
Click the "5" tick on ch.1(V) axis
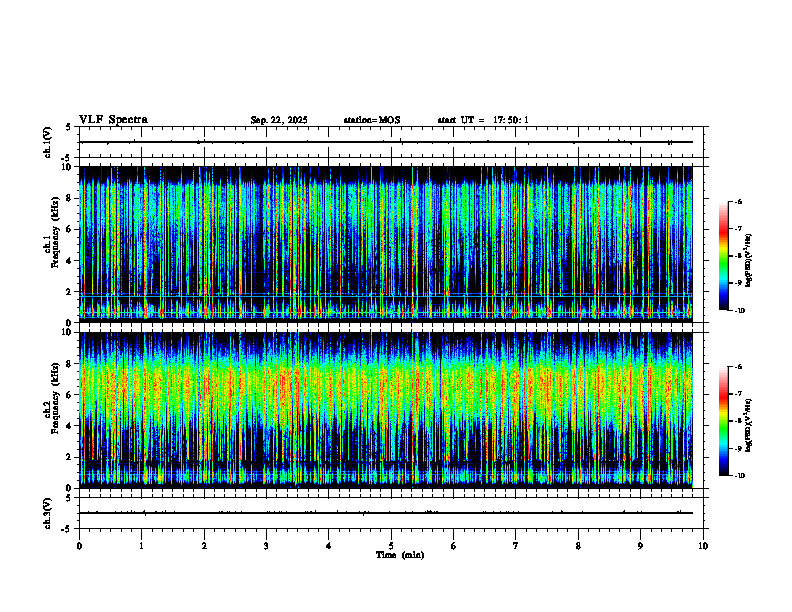coord(68,127)
